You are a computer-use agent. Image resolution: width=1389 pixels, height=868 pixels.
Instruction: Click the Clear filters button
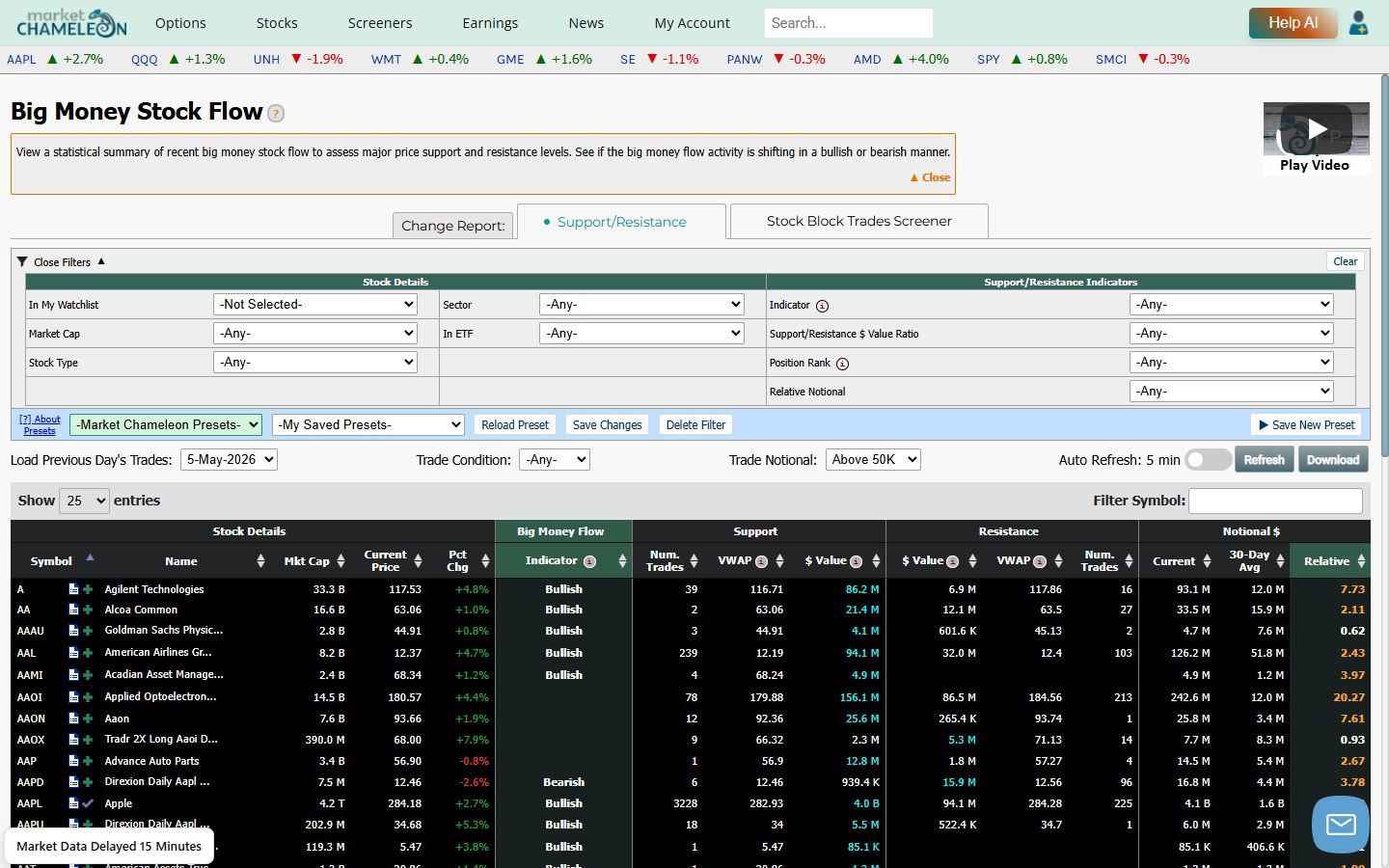click(1345, 261)
